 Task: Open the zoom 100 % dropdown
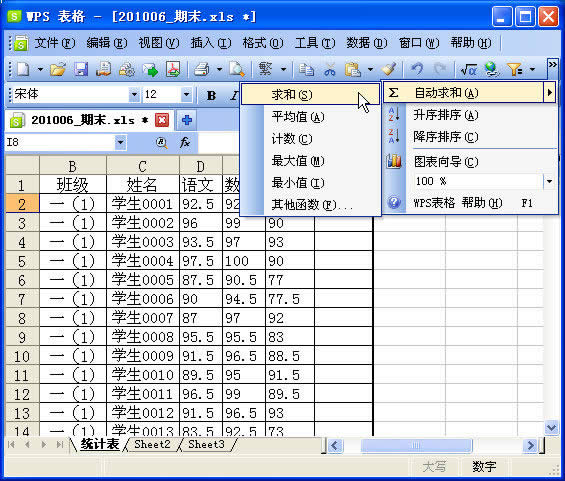549,181
